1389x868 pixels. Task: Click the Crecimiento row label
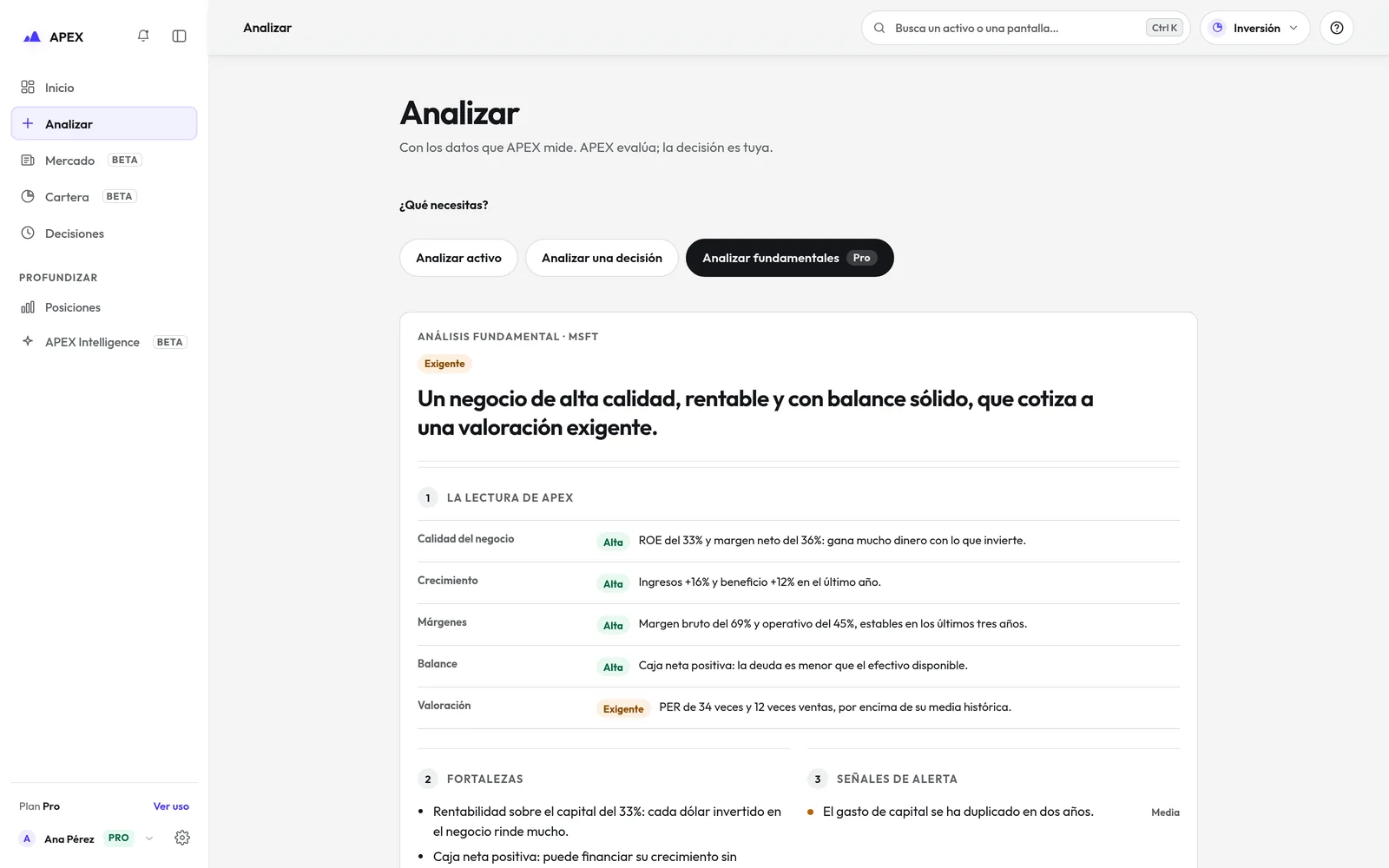[448, 581]
